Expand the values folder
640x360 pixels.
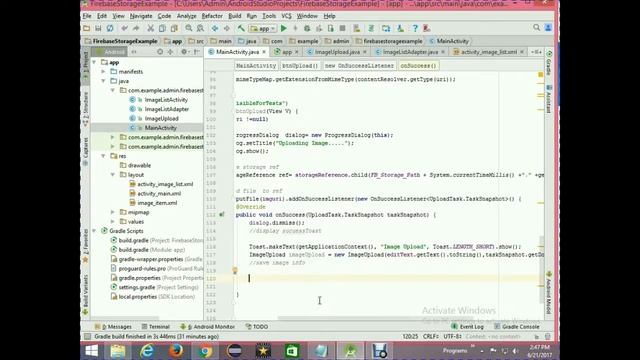(x=113, y=222)
